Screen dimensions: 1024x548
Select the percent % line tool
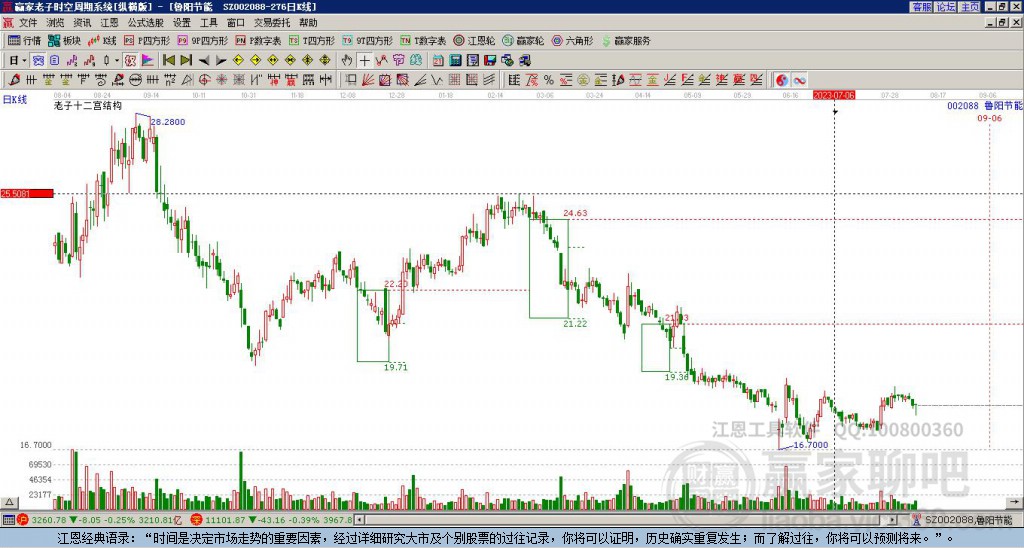[x=549, y=80]
